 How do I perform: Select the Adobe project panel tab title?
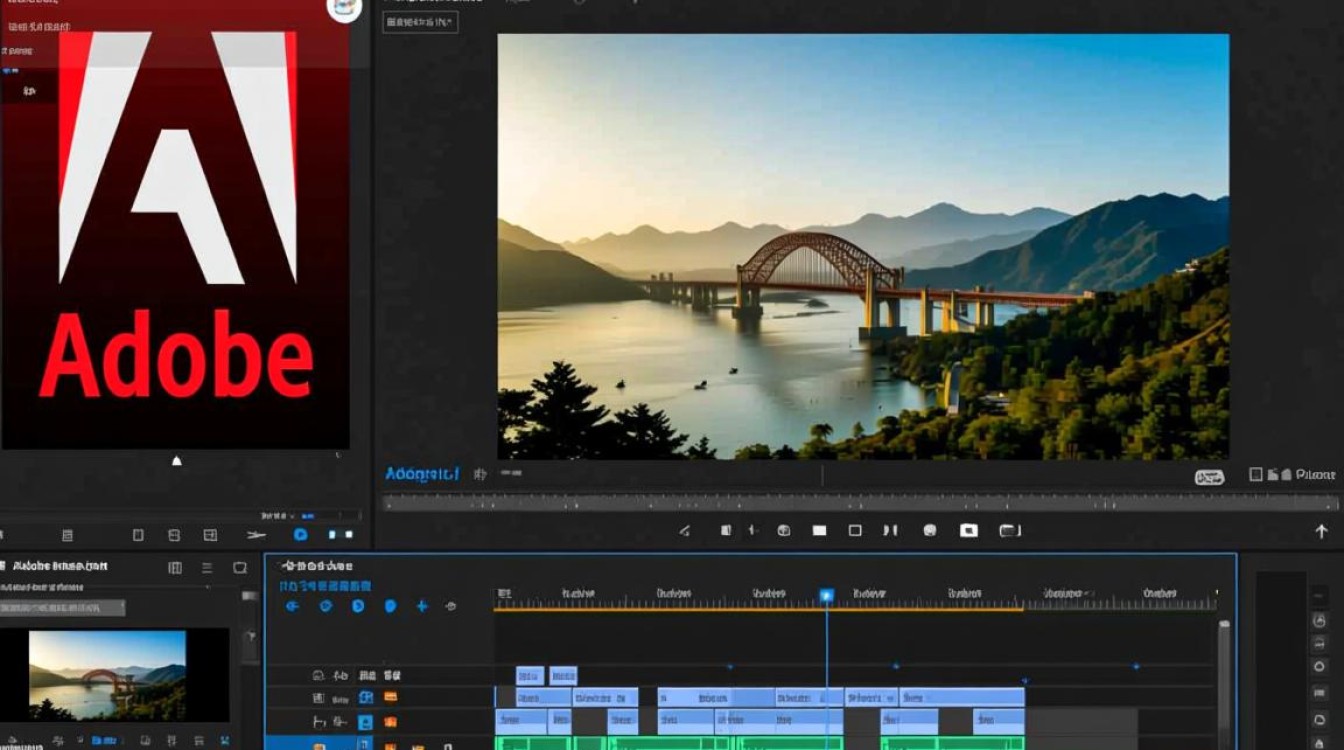60,566
